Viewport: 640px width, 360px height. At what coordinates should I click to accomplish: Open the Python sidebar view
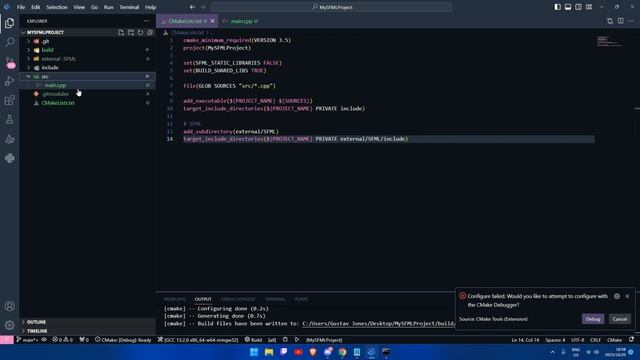pyautogui.click(x=10, y=158)
